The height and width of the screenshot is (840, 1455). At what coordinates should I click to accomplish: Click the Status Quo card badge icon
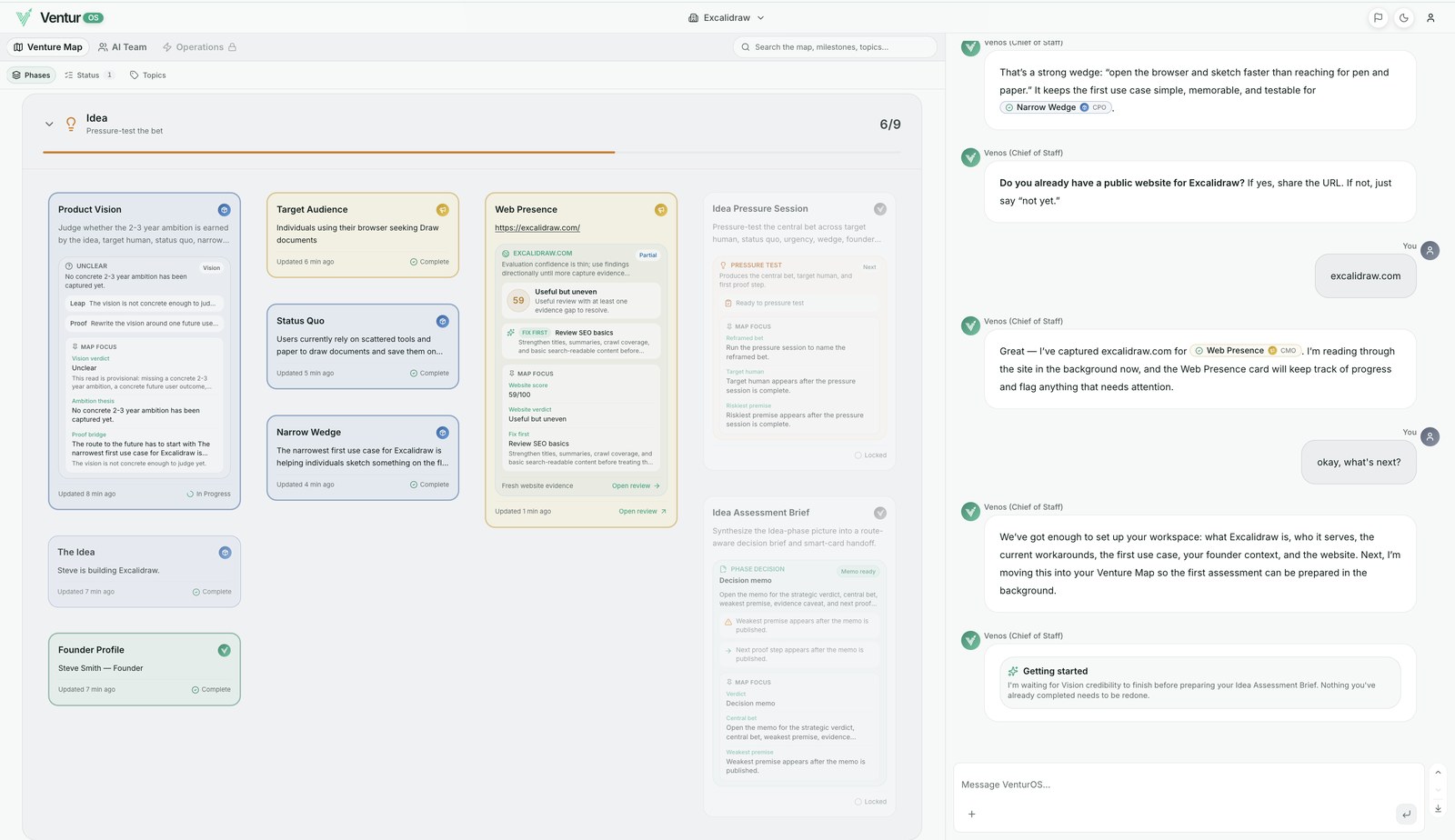442,321
